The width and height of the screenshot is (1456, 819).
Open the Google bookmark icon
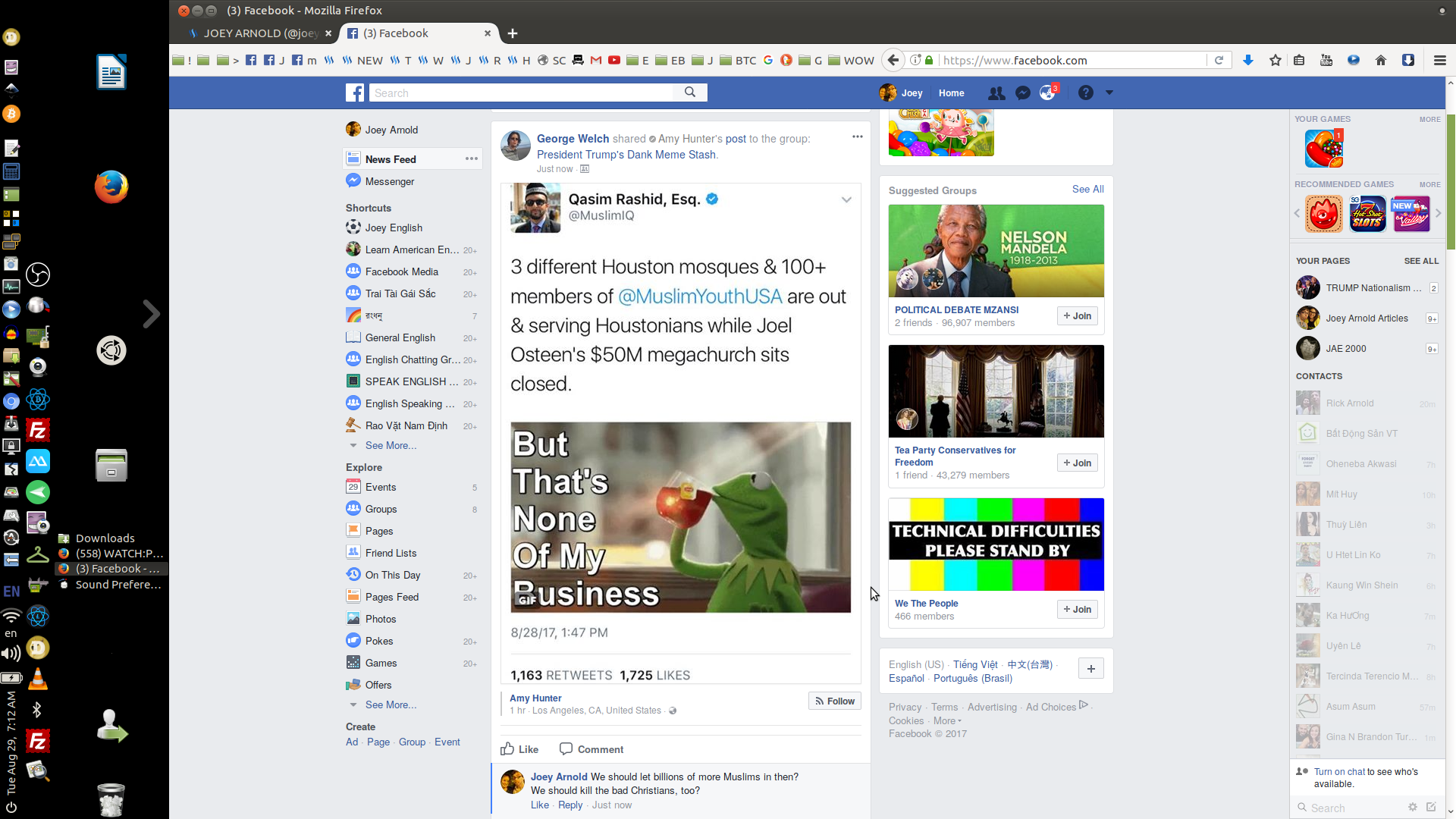768,61
